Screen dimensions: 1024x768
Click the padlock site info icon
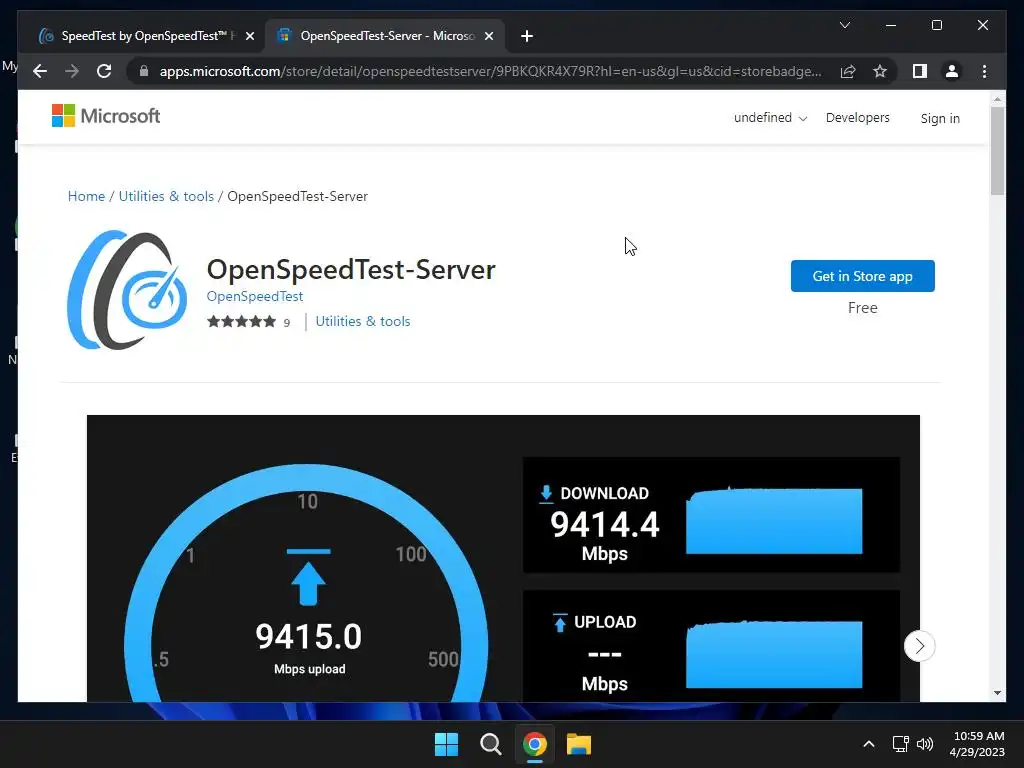pyautogui.click(x=144, y=71)
